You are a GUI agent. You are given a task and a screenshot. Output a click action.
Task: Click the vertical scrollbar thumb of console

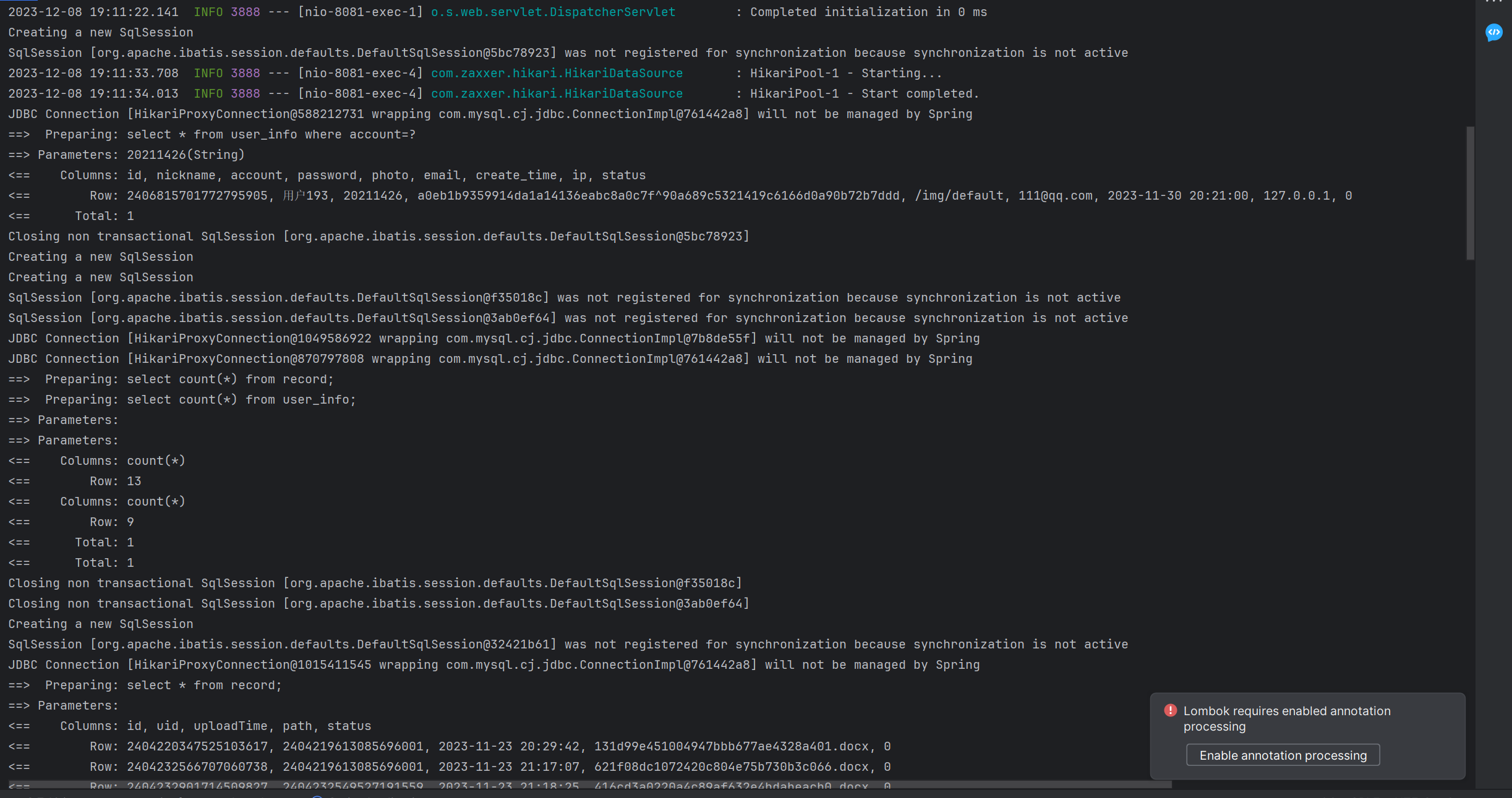[x=1470, y=193]
